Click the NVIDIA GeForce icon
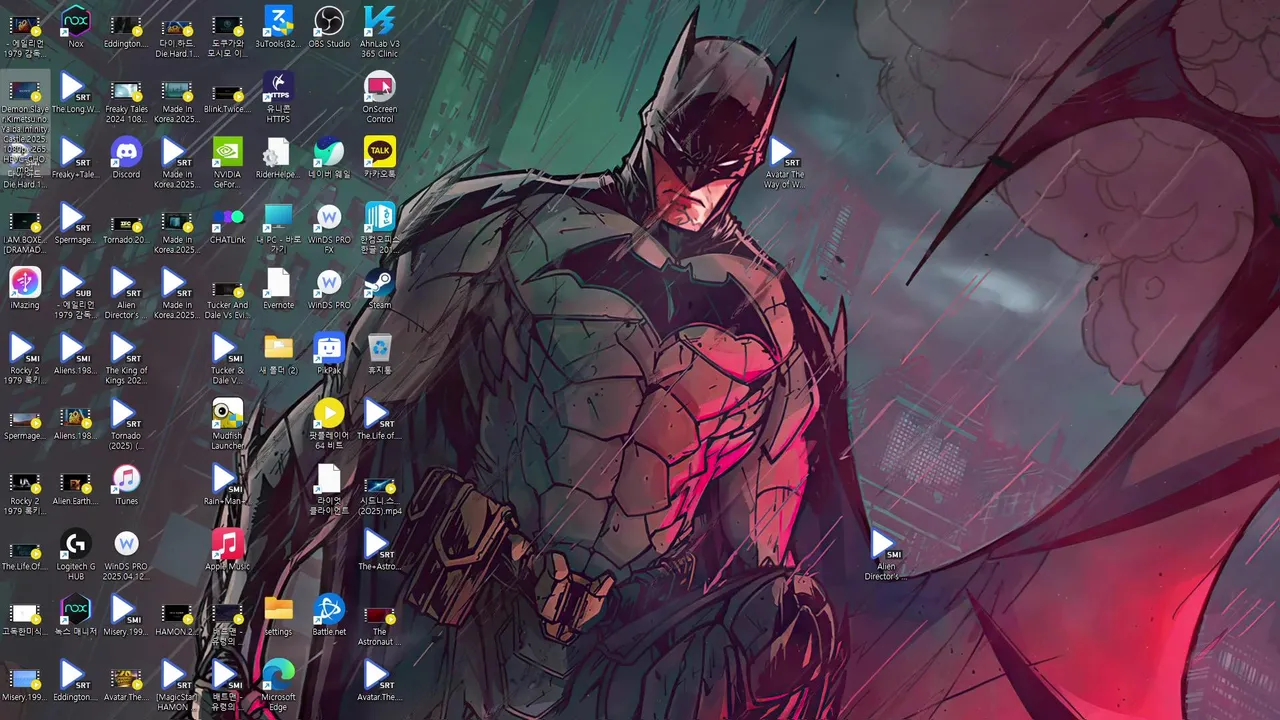 (x=227, y=162)
